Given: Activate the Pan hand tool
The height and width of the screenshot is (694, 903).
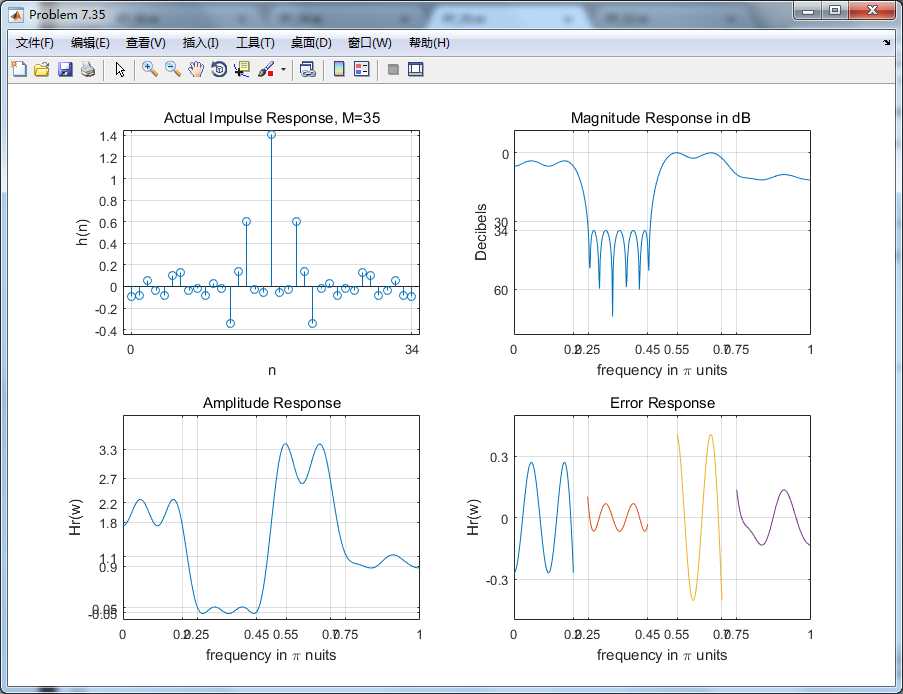Looking at the screenshot, I should [x=196, y=69].
